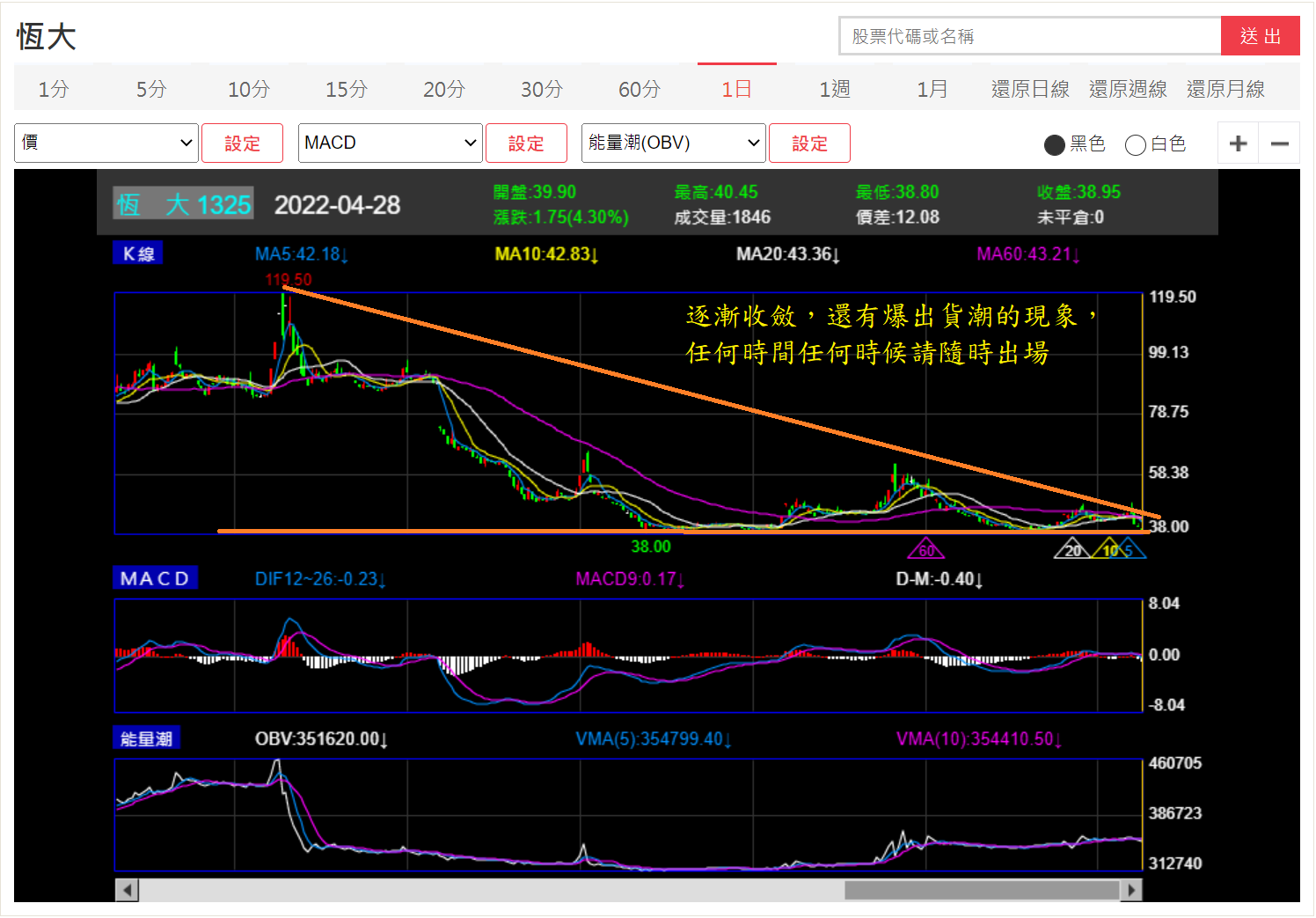
Task: Switch to the 60分 timeframe tab
Action: click(x=640, y=89)
